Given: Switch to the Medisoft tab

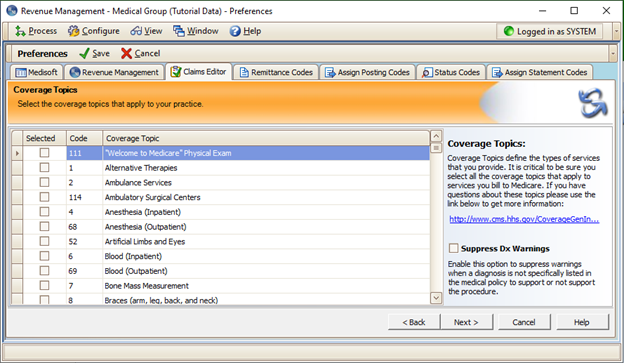Looking at the screenshot, I should coord(36,72).
